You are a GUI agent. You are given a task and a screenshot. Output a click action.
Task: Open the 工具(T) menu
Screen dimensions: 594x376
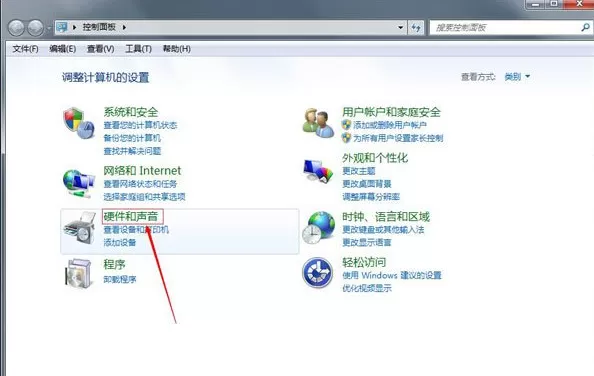138,49
